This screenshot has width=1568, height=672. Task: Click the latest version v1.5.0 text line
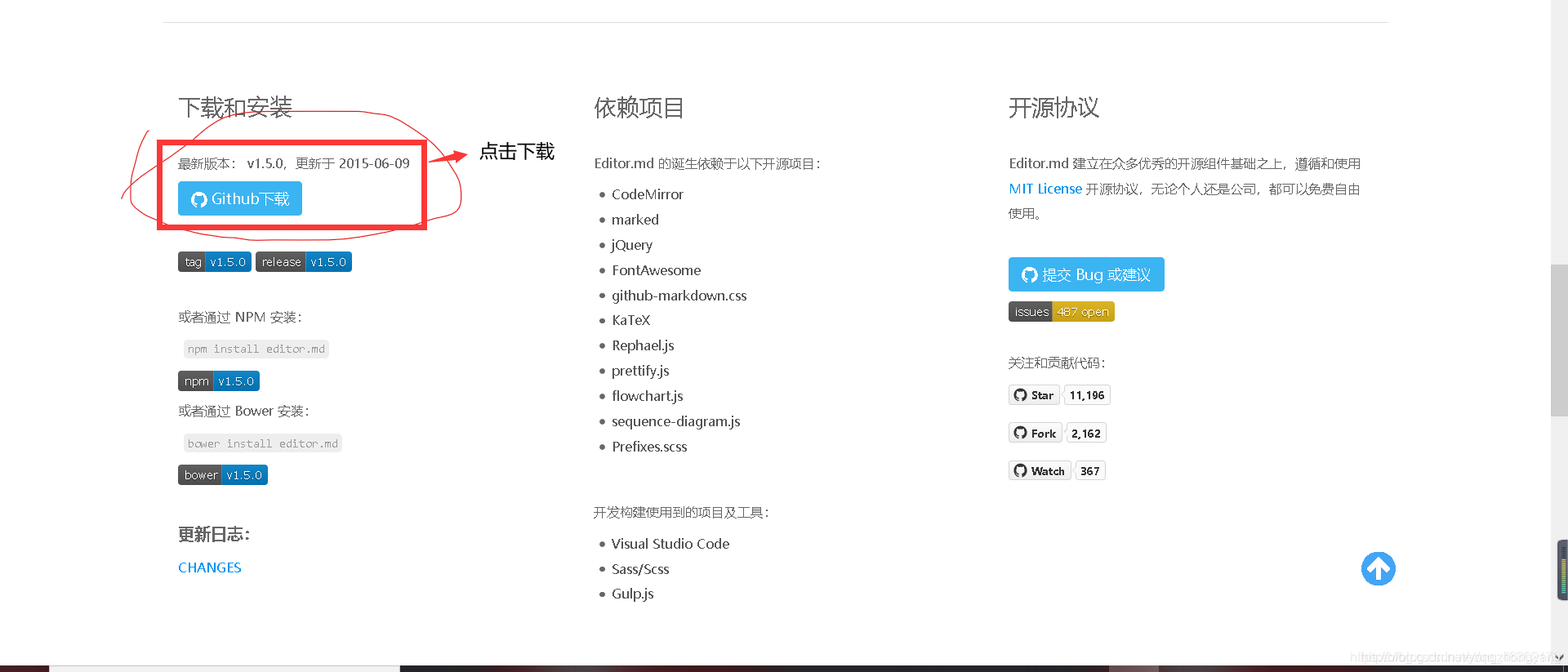tap(294, 163)
